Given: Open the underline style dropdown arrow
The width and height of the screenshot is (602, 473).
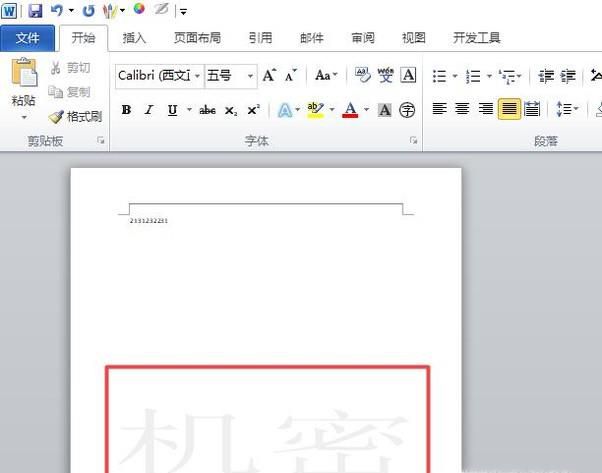Looking at the screenshot, I should (x=189, y=109).
